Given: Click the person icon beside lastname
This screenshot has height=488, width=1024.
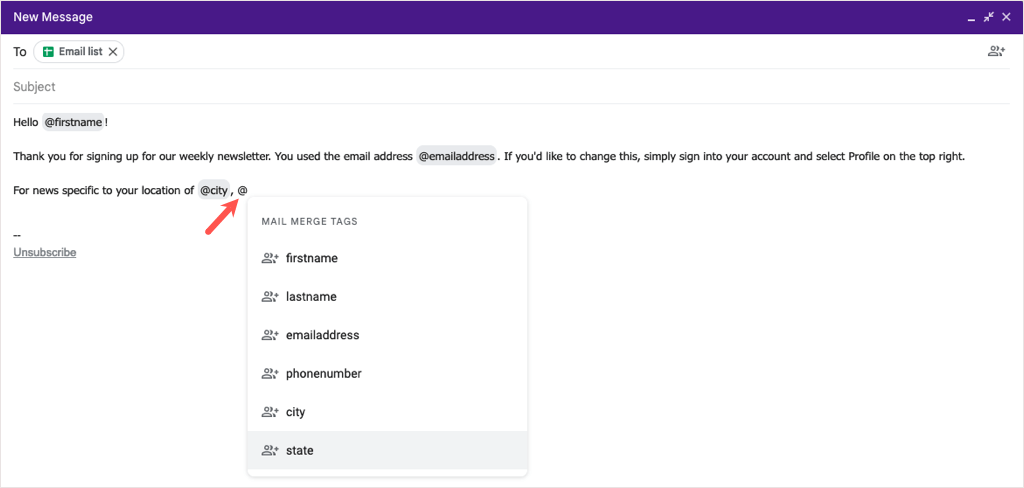Looking at the screenshot, I should click(269, 297).
